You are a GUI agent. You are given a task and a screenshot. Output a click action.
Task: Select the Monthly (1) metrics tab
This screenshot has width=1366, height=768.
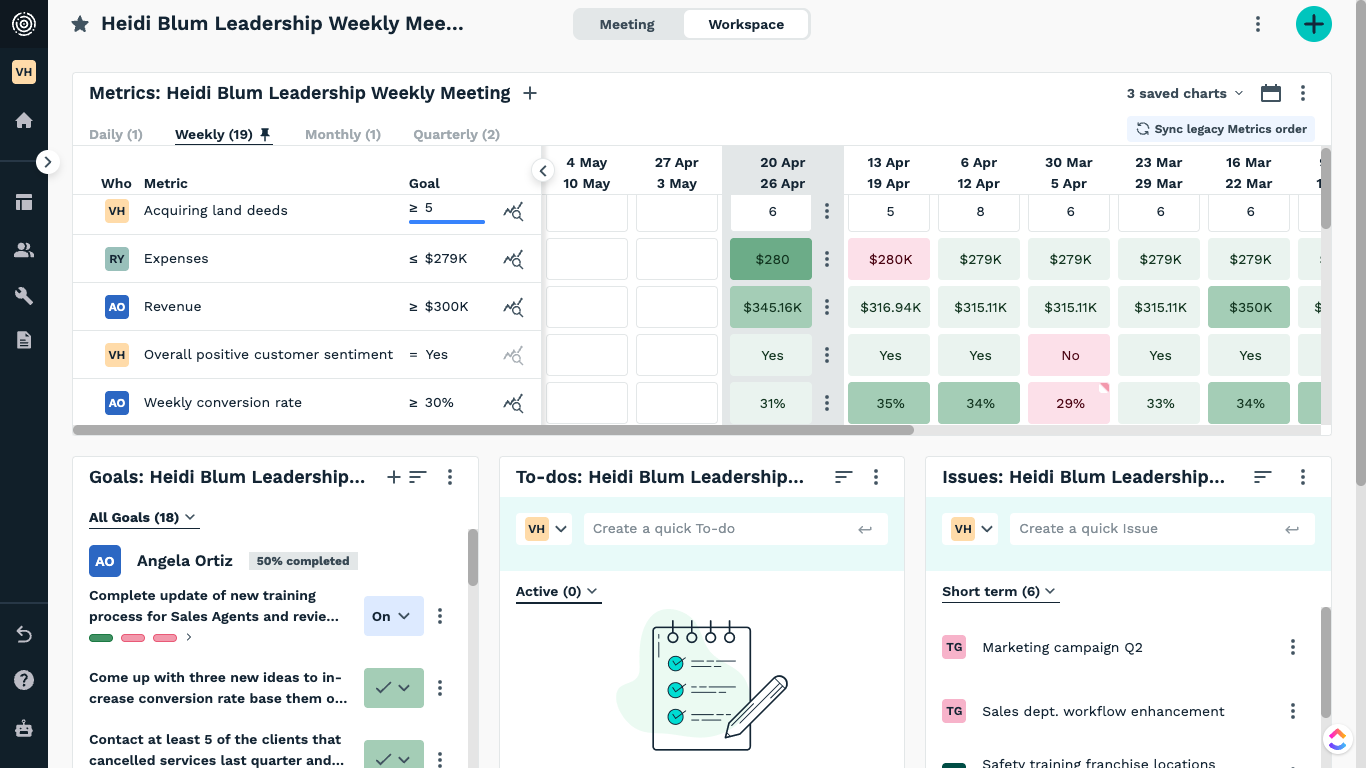343,134
